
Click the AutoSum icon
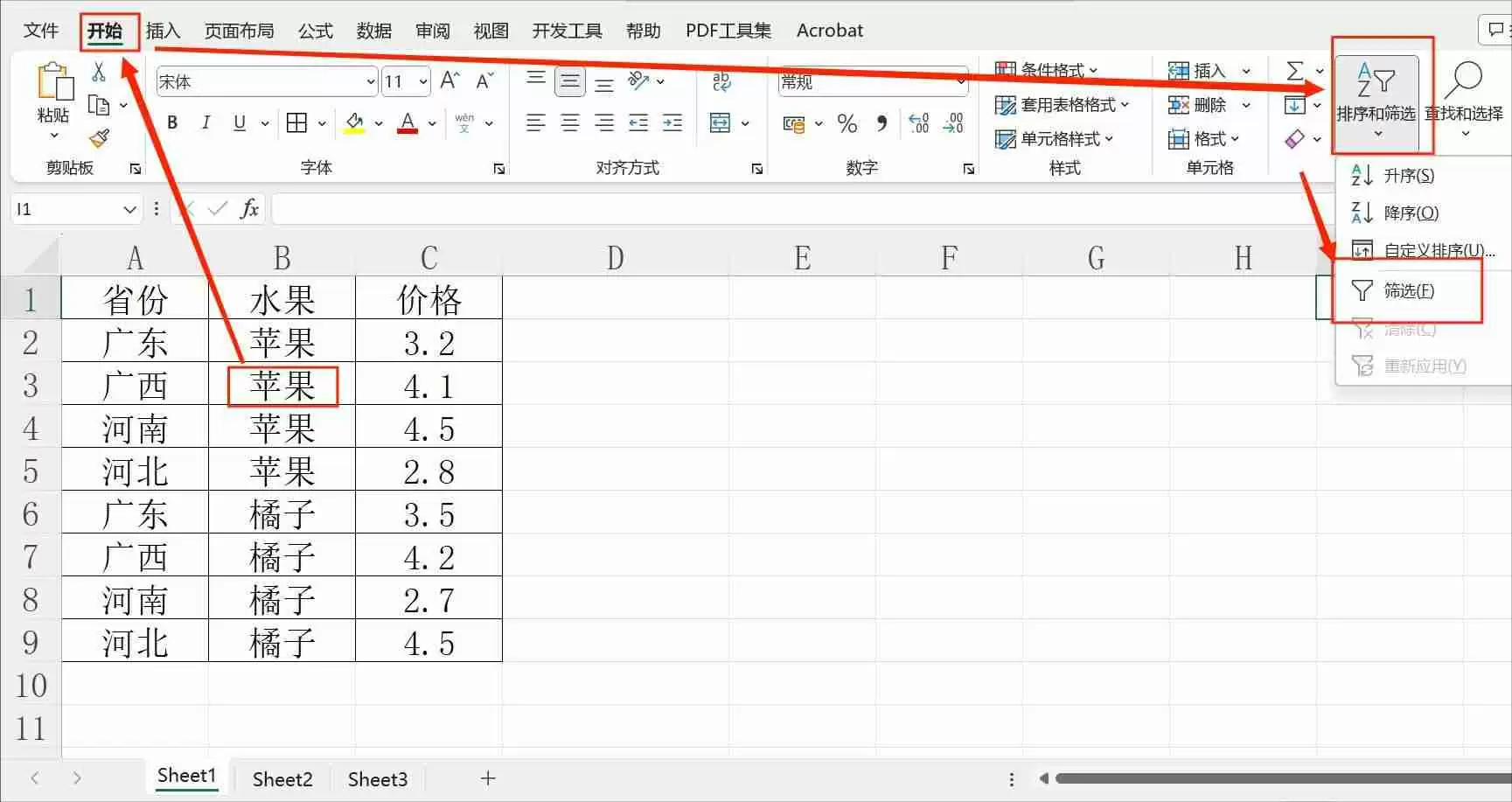tap(1297, 70)
